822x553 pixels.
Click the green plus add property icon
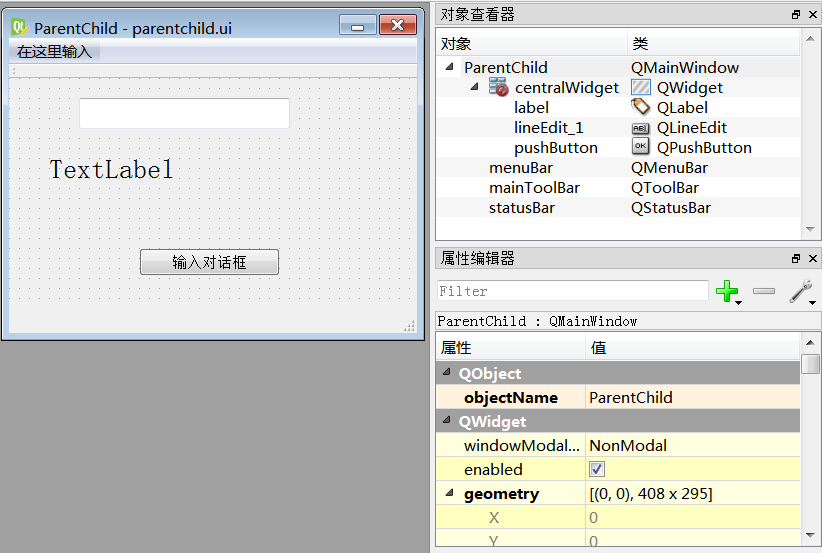click(x=727, y=291)
